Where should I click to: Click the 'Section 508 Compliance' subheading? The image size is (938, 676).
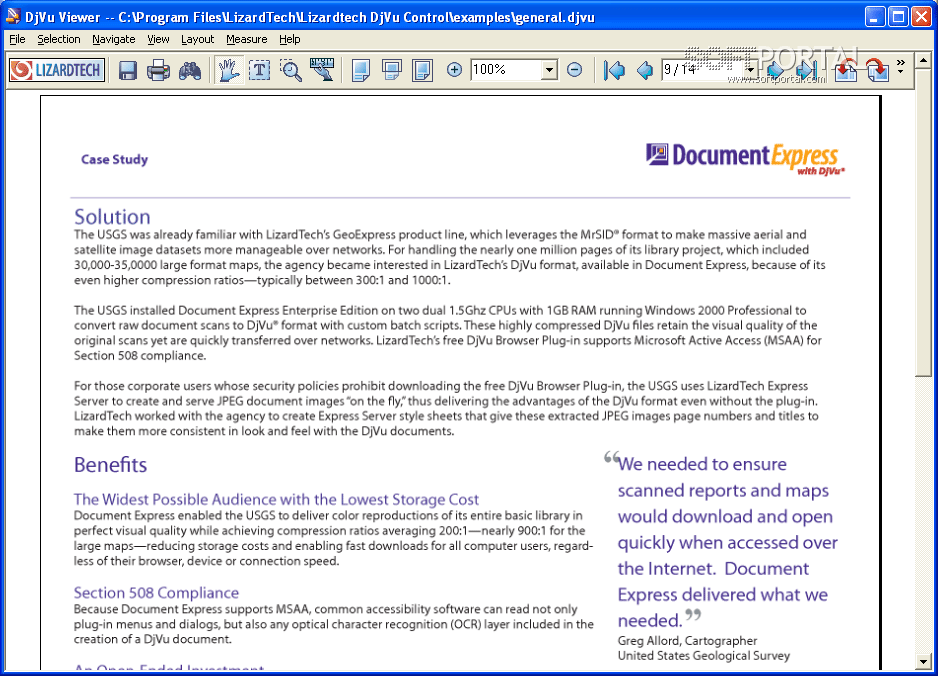click(x=156, y=593)
